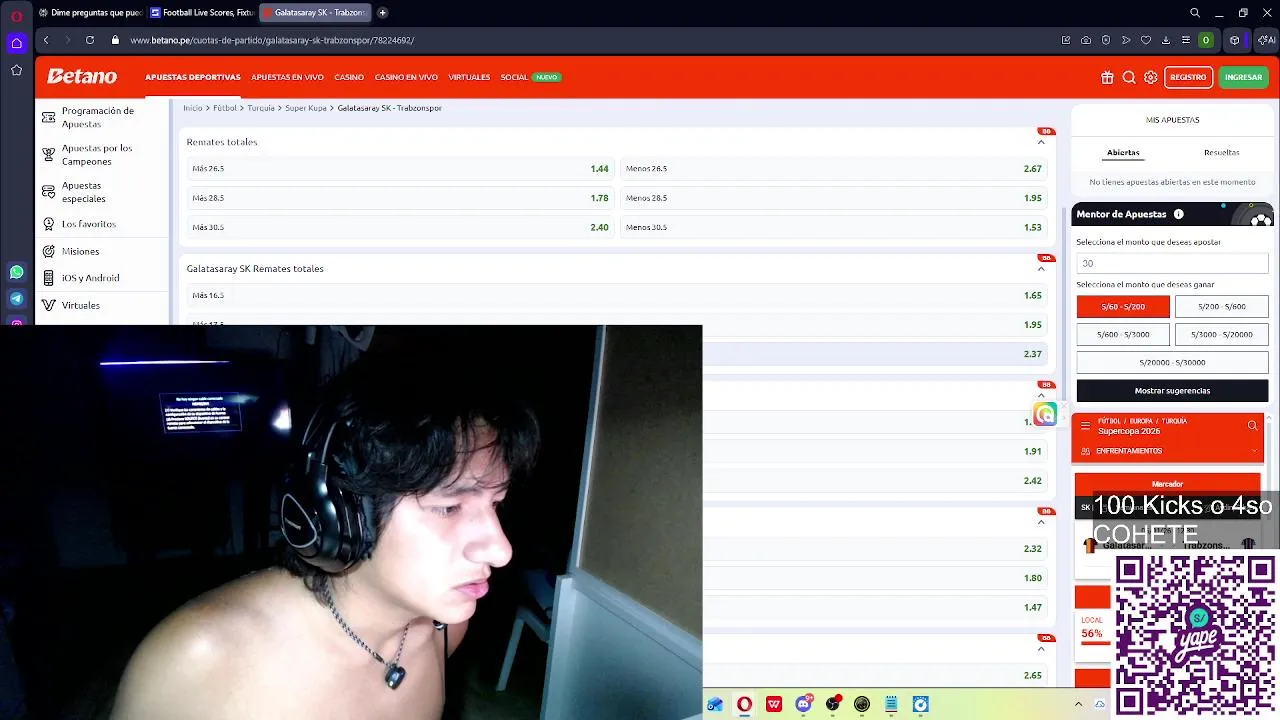This screenshot has height=720, width=1280.
Task: Collapse the Remates totales market
Action: [x=1041, y=142]
